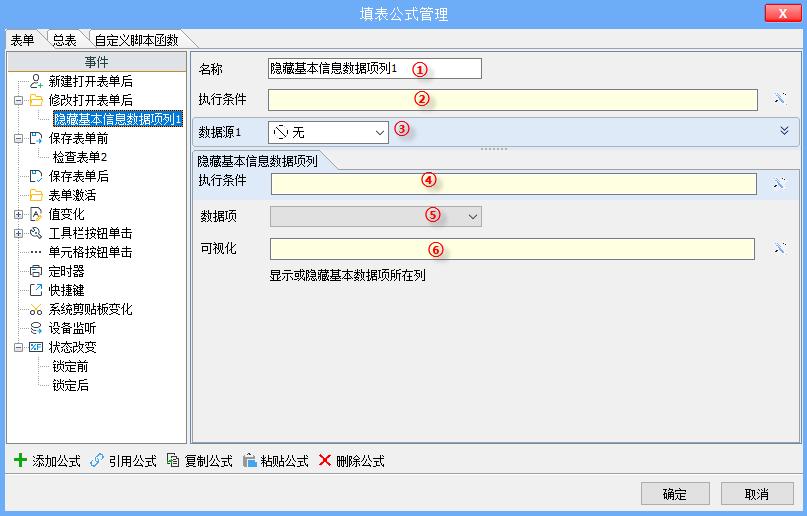The height and width of the screenshot is (516, 807).
Task: Click the 单元格按钮单击 dots icon
Action: [x=36, y=252]
